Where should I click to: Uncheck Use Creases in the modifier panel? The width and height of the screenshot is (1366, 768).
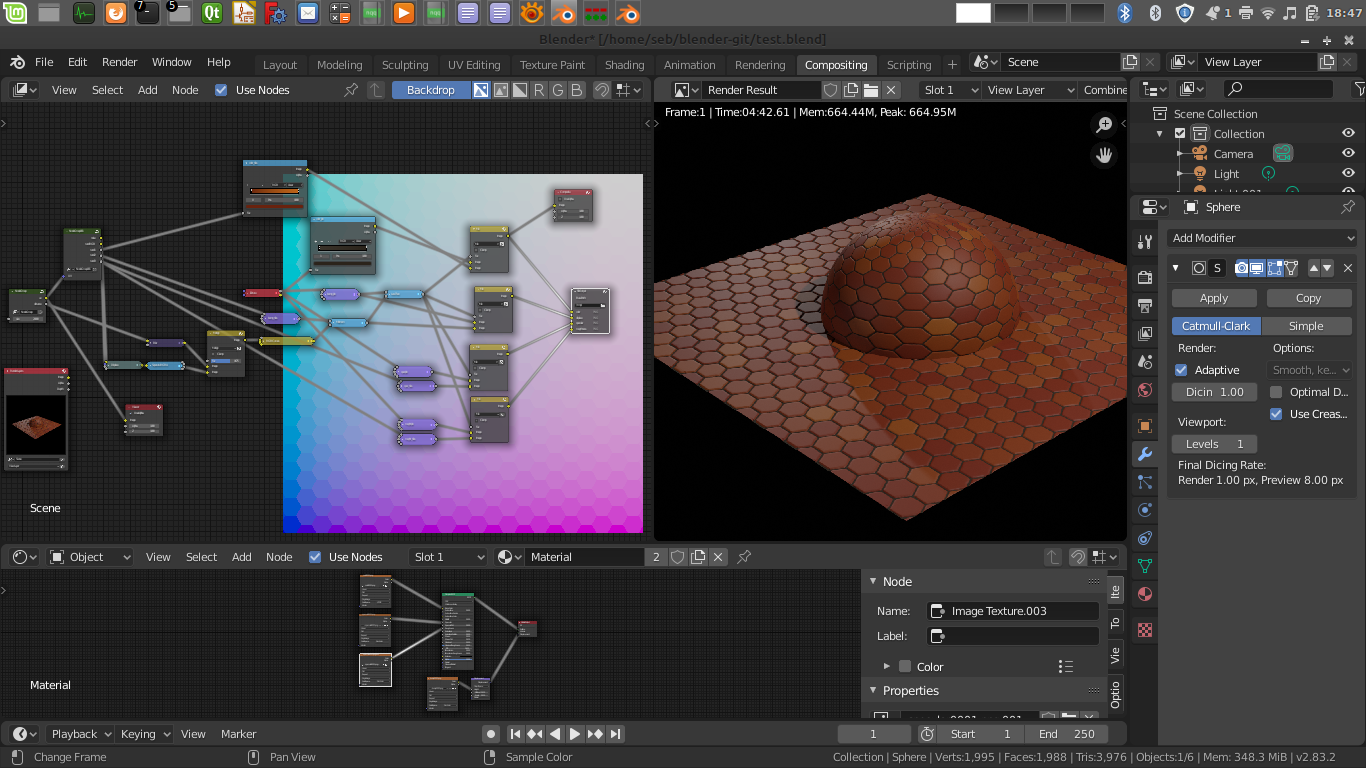click(1276, 414)
